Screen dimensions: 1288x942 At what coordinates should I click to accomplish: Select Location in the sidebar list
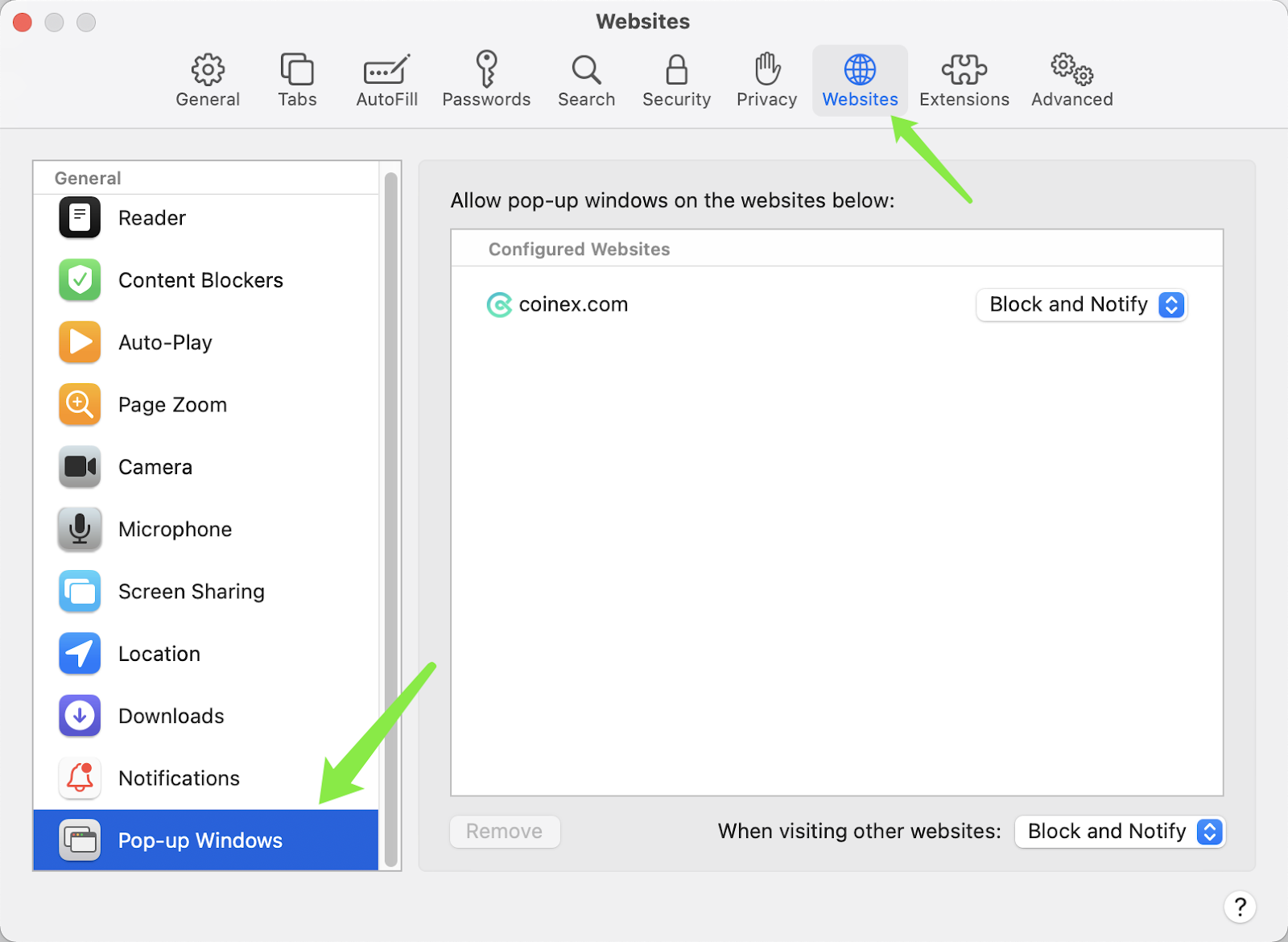206,654
